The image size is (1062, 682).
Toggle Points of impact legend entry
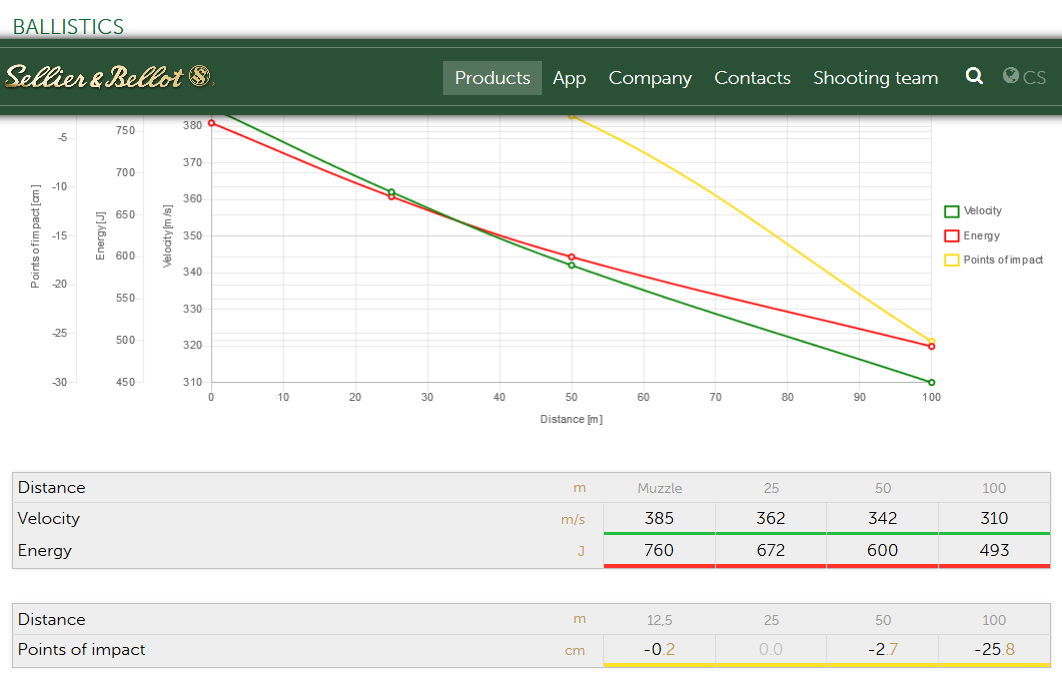[1002, 260]
